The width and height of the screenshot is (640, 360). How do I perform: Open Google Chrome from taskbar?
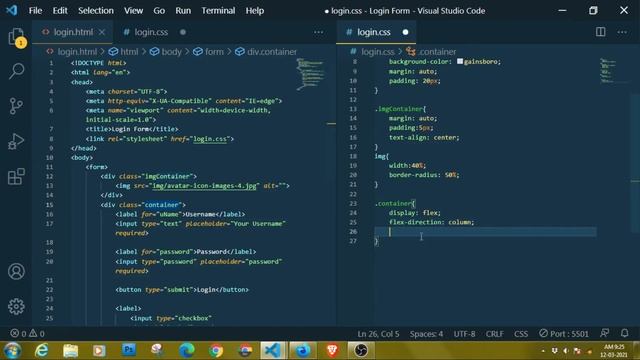coord(216,351)
